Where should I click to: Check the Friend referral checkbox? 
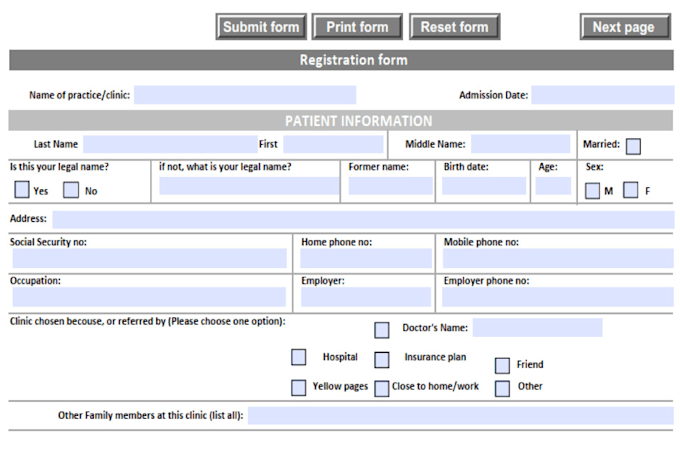(502, 365)
